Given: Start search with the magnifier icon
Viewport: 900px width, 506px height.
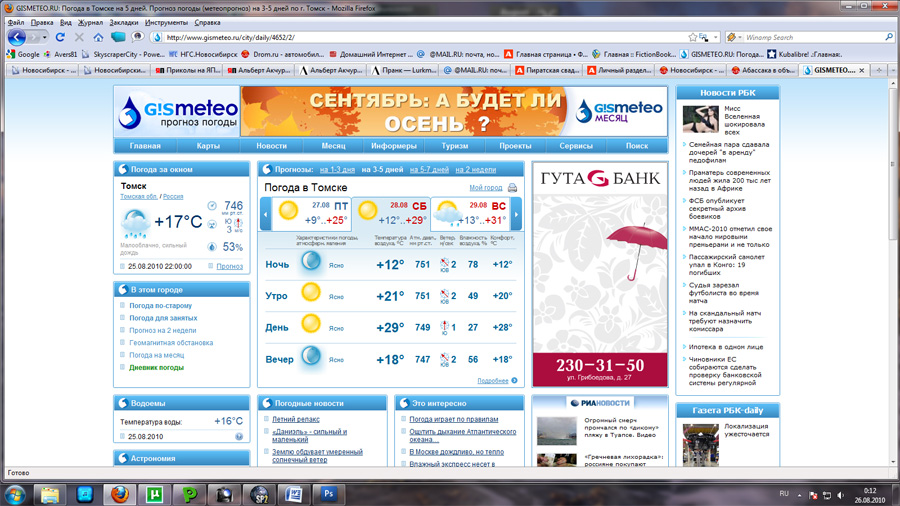Looking at the screenshot, I should tap(889, 37).
